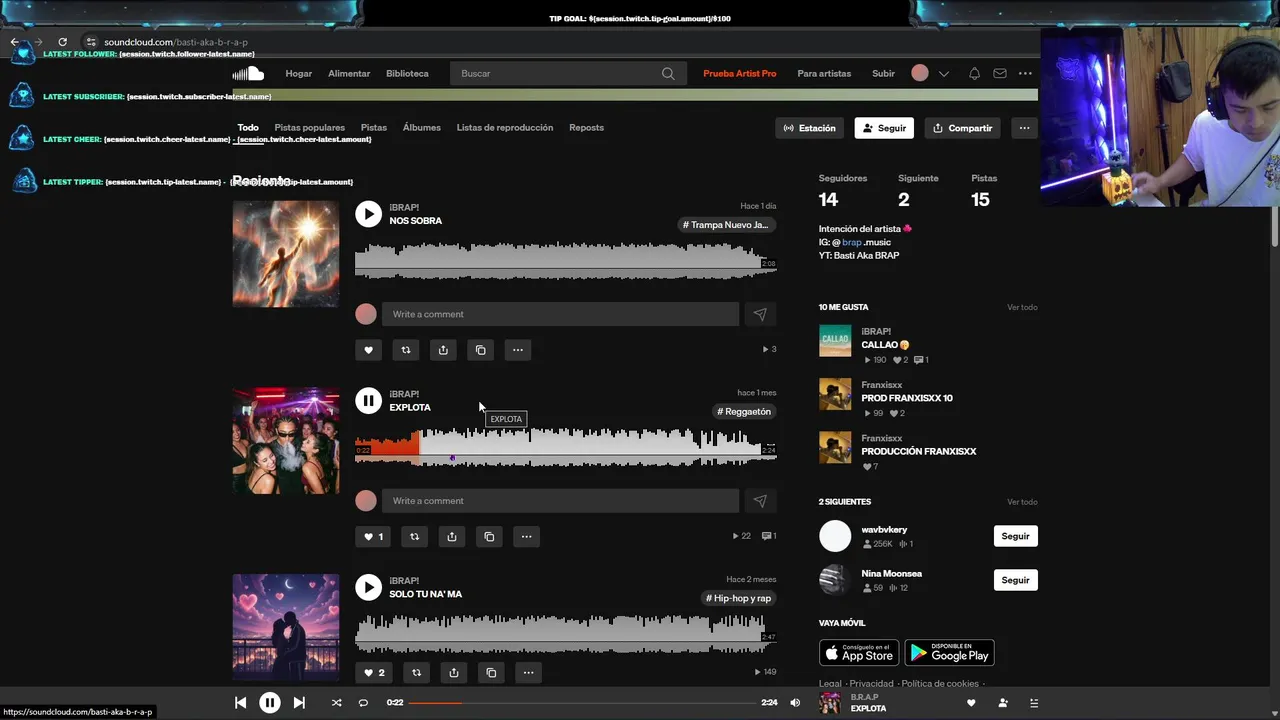Image resolution: width=1280 pixels, height=720 pixels.
Task: Play the NOS SOBRA track
Action: 368,214
